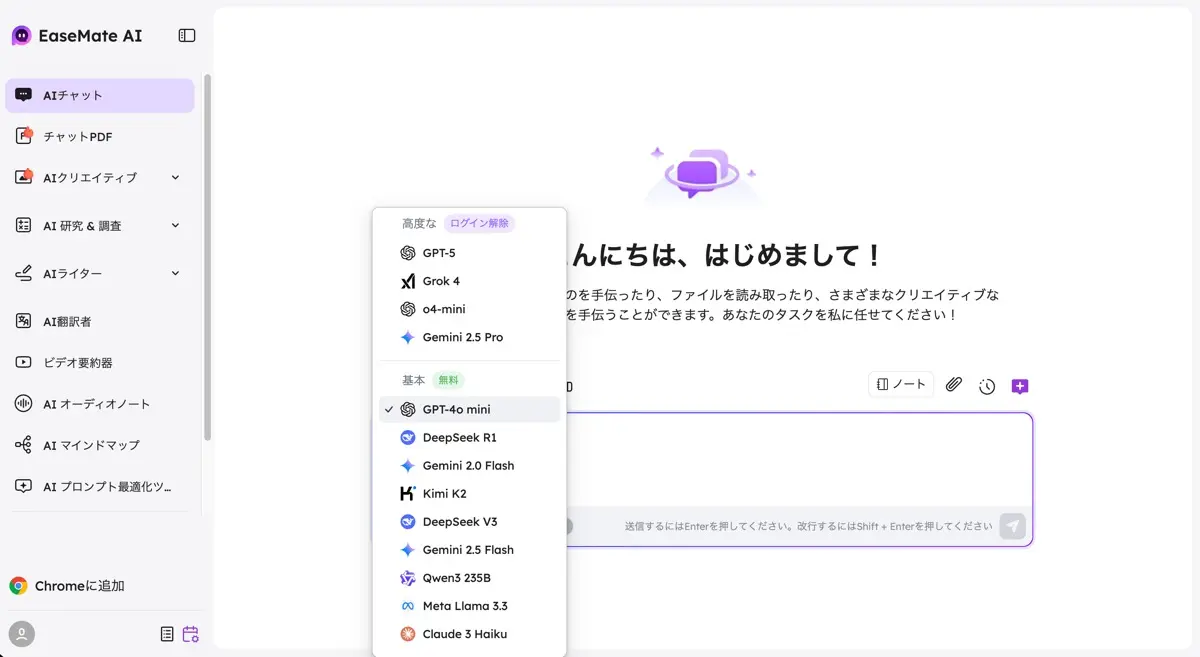Open the calendar settings icon
The image size is (1200, 657).
(x=190, y=634)
